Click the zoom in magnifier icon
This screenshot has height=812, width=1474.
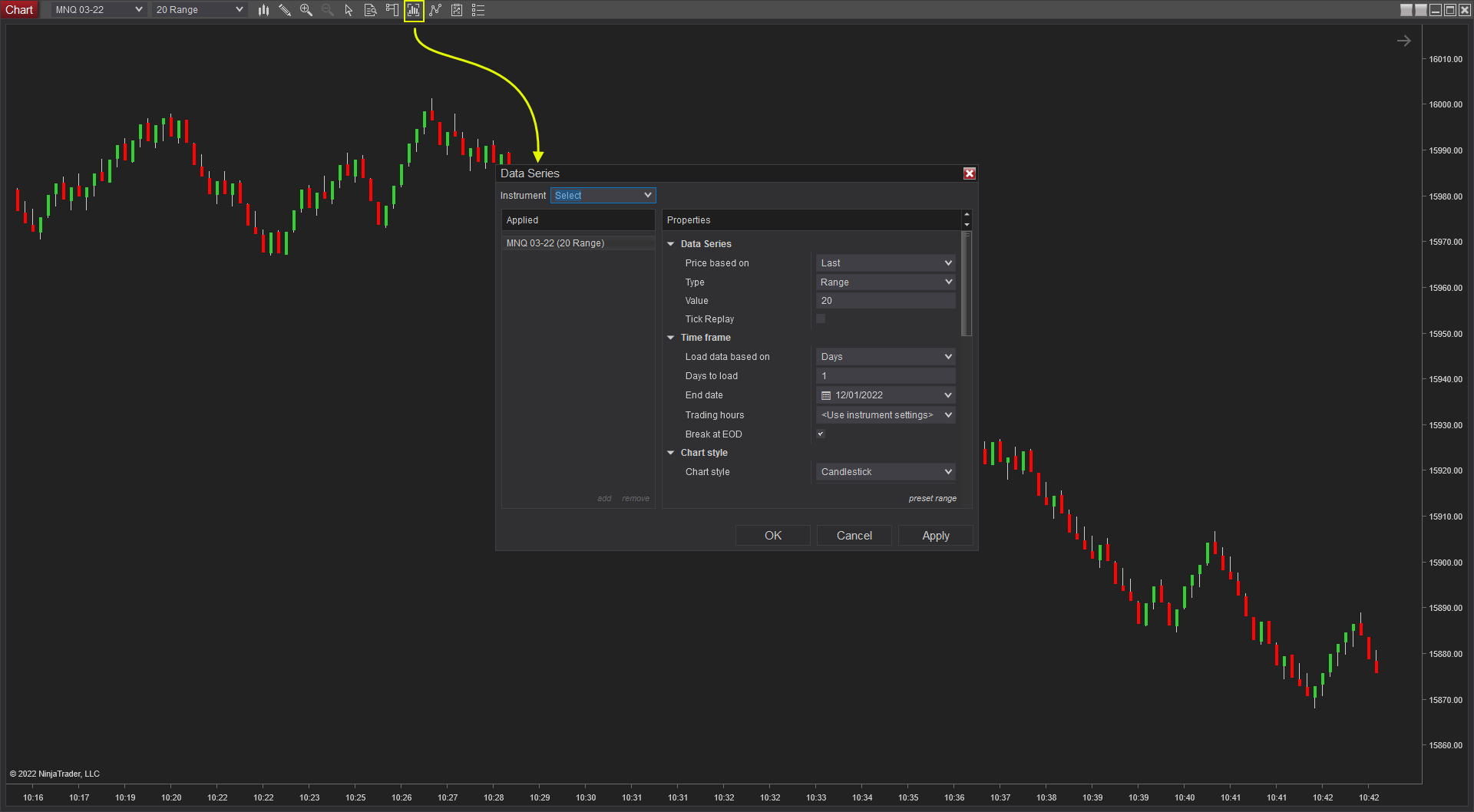(x=306, y=10)
